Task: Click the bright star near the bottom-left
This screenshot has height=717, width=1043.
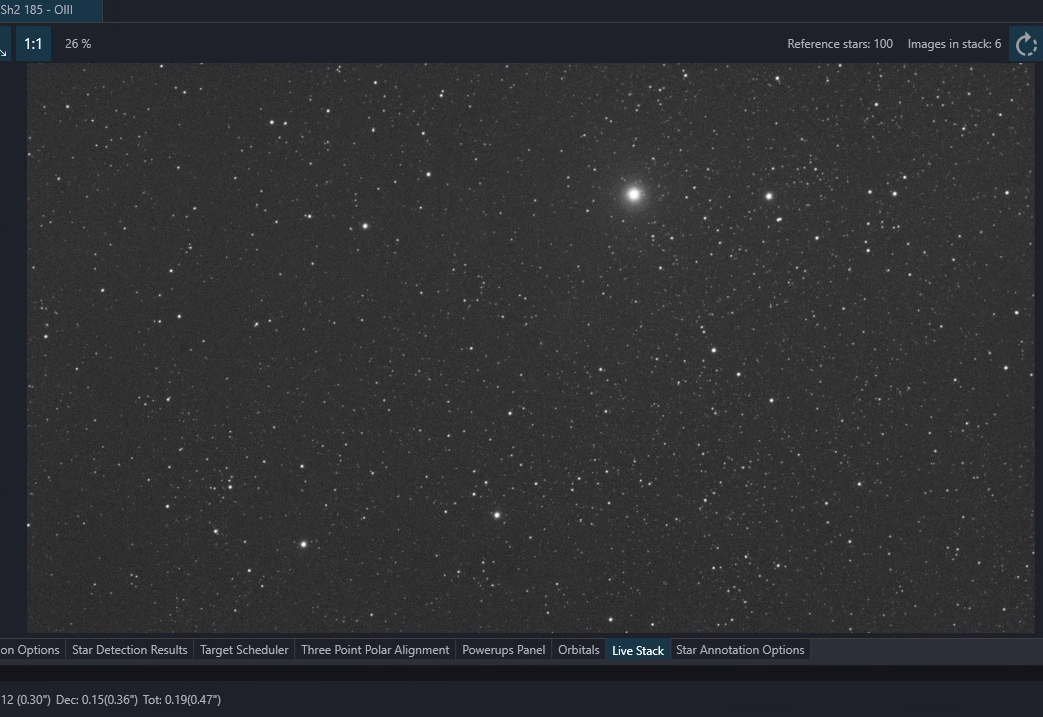Action: 304,544
